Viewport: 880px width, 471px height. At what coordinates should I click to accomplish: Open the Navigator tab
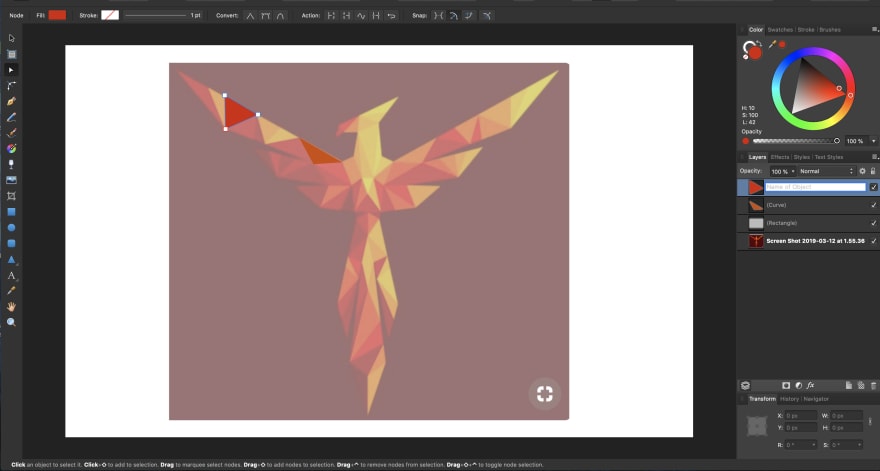point(816,399)
